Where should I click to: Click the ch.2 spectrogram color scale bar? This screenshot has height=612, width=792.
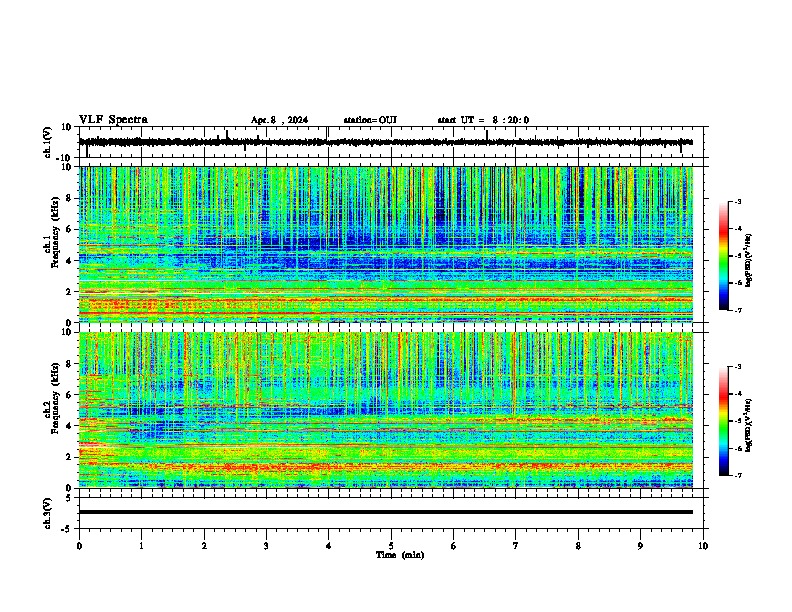[723, 421]
